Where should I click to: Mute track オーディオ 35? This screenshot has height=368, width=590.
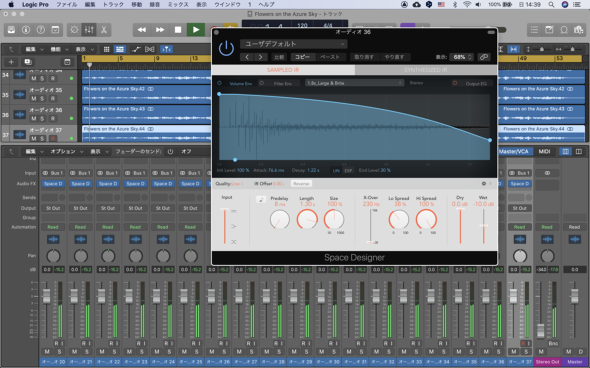(x=34, y=99)
